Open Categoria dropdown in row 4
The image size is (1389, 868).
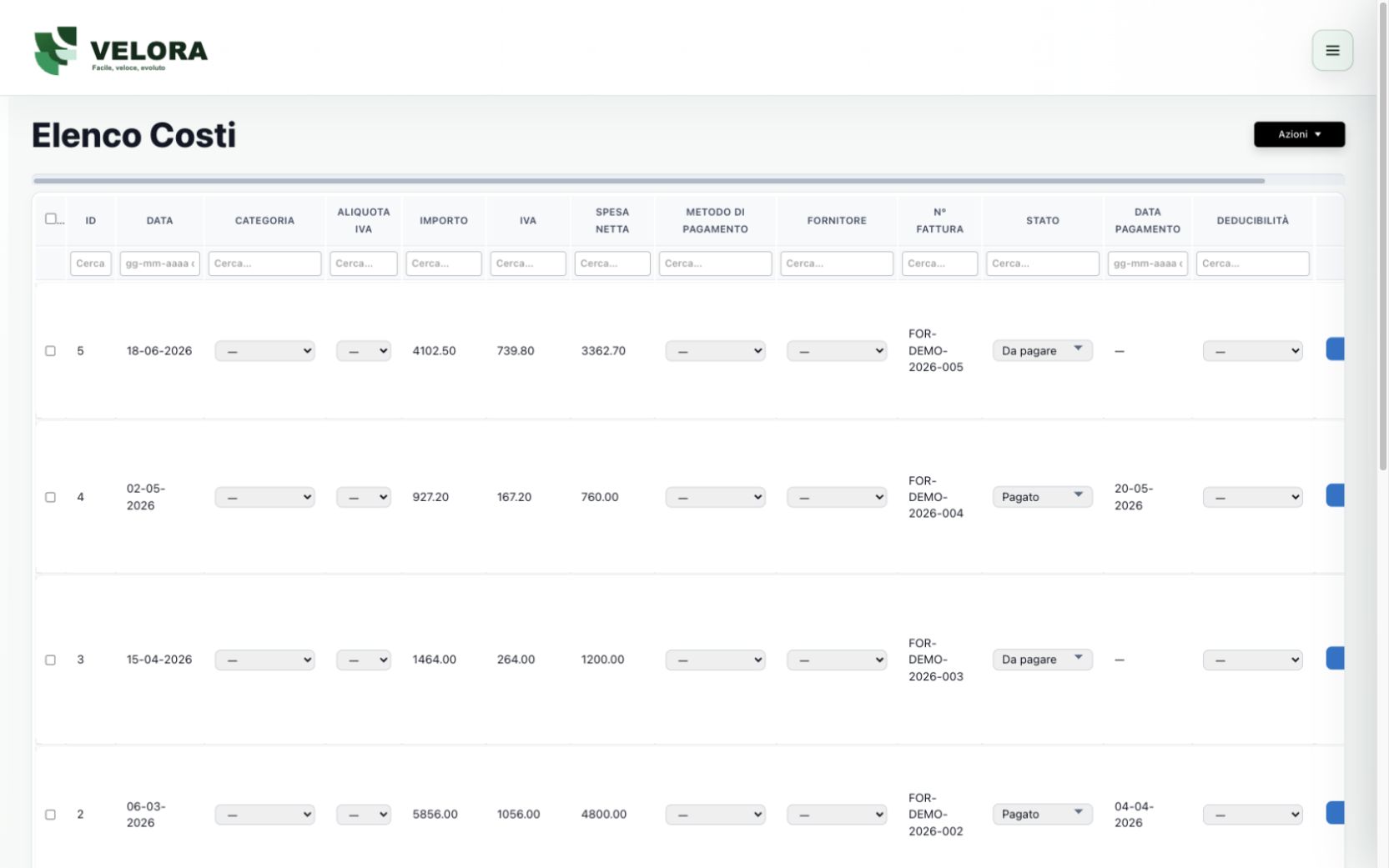tap(264, 497)
